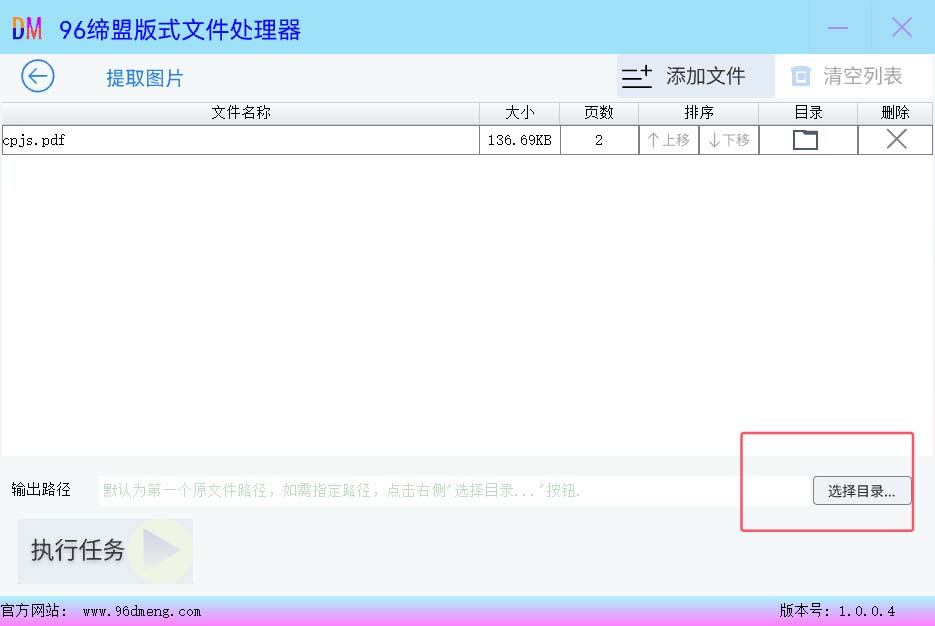Click the 大小 column header
The width and height of the screenshot is (935, 626).
coord(520,113)
